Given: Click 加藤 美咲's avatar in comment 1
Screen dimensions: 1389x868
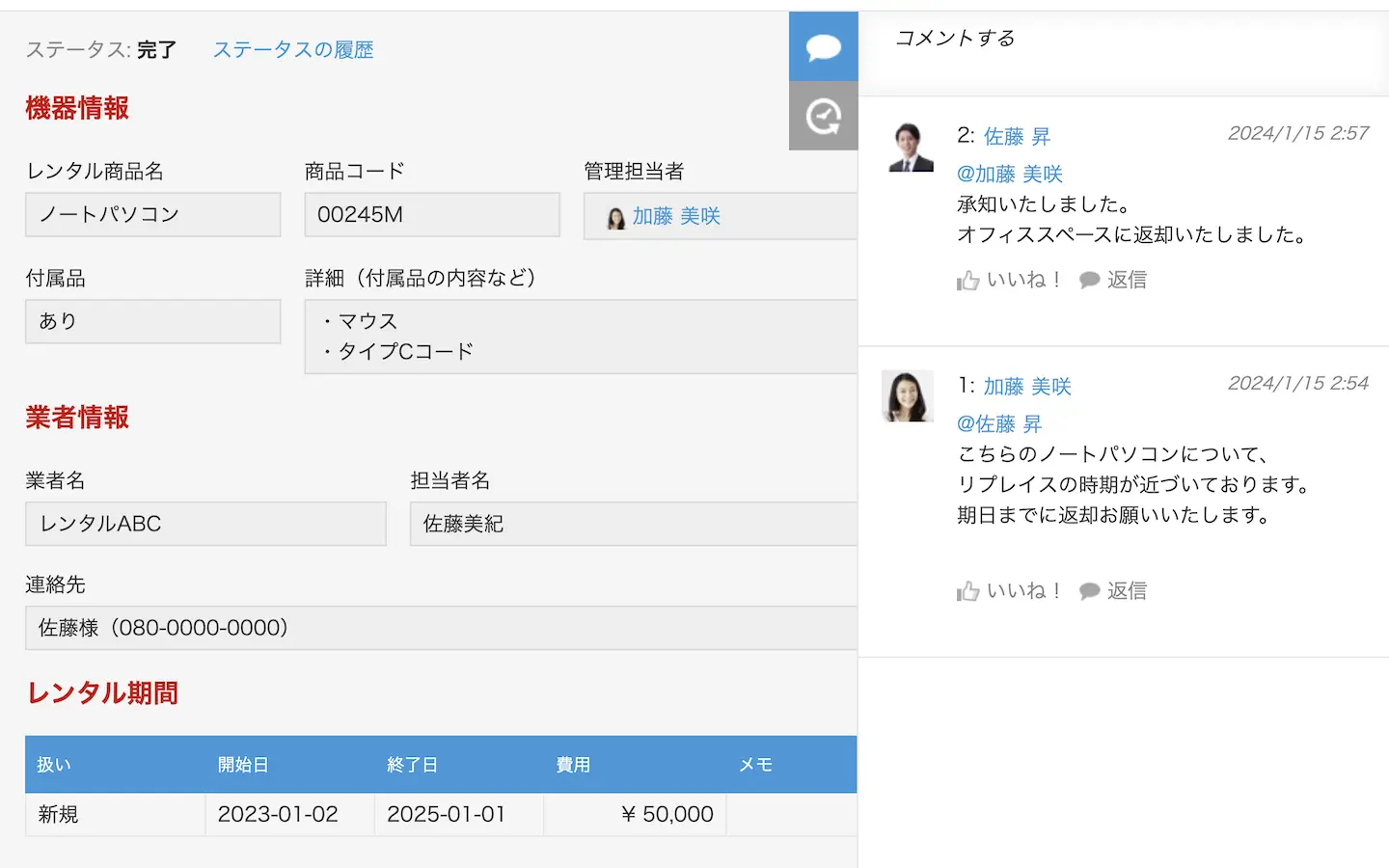Looking at the screenshot, I should click(x=908, y=395).
